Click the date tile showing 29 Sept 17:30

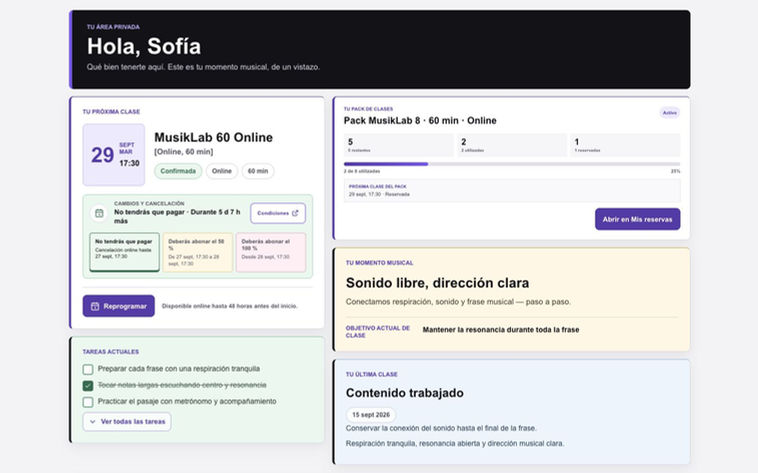[x=114, y=155]
